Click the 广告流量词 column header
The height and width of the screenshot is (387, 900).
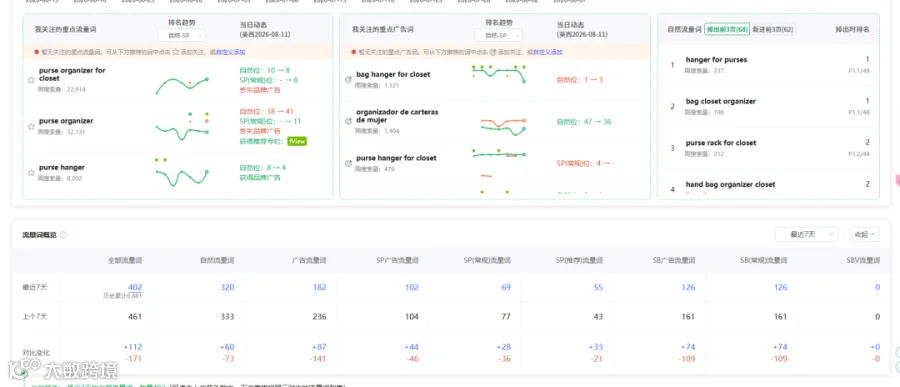(x=309, y=261)
